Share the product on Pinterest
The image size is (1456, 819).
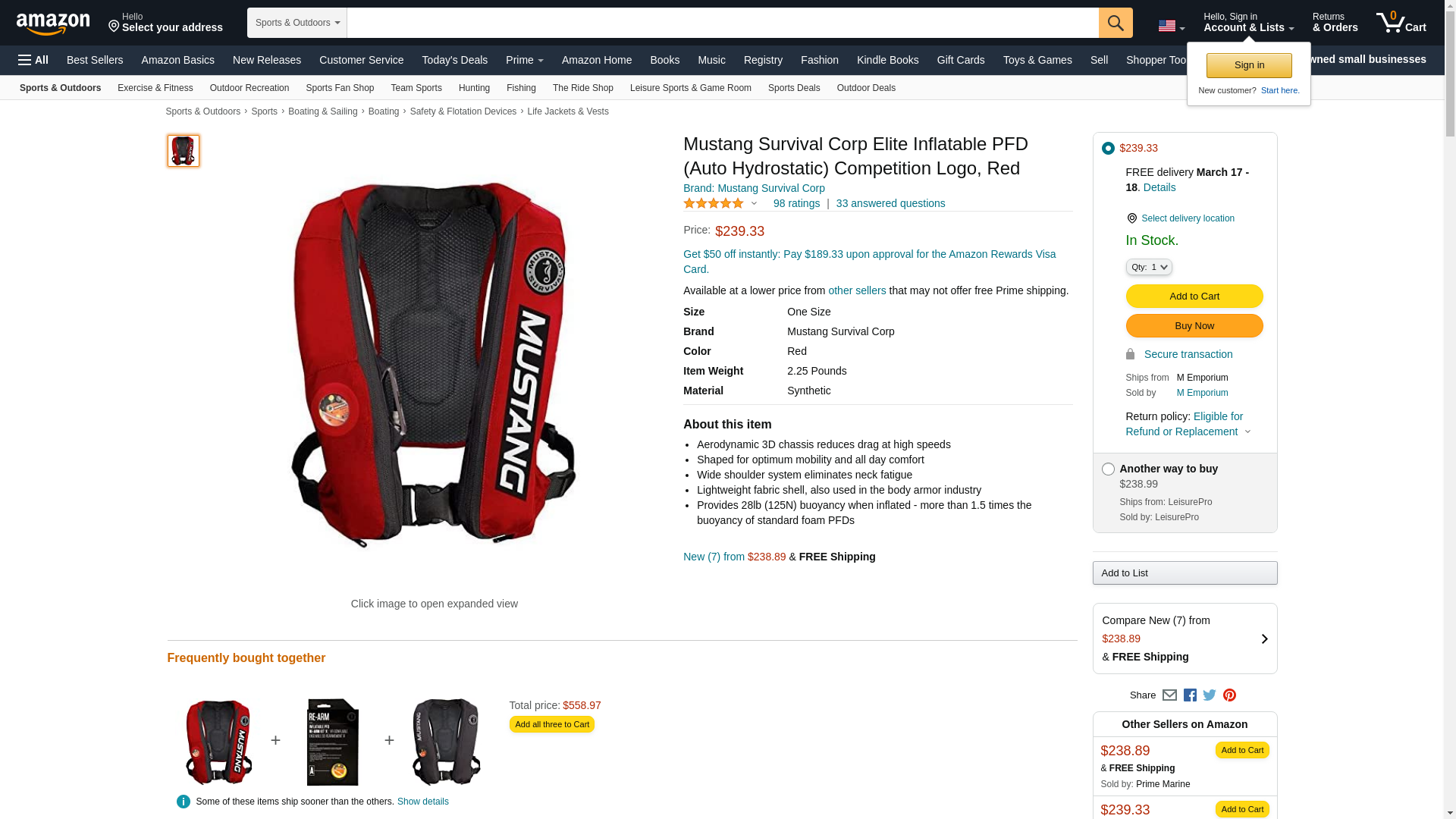click(x=1229, y=695)
